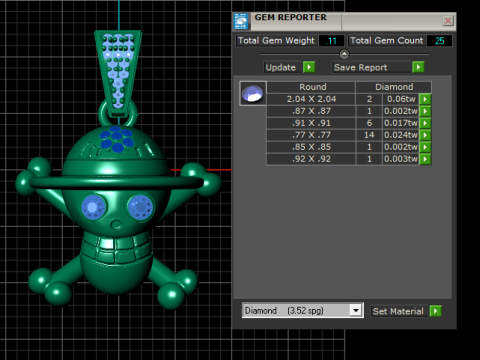Click the Total Gem Weight value .11
The height and width of the screenshot is (360, 480).
[331, 41]
